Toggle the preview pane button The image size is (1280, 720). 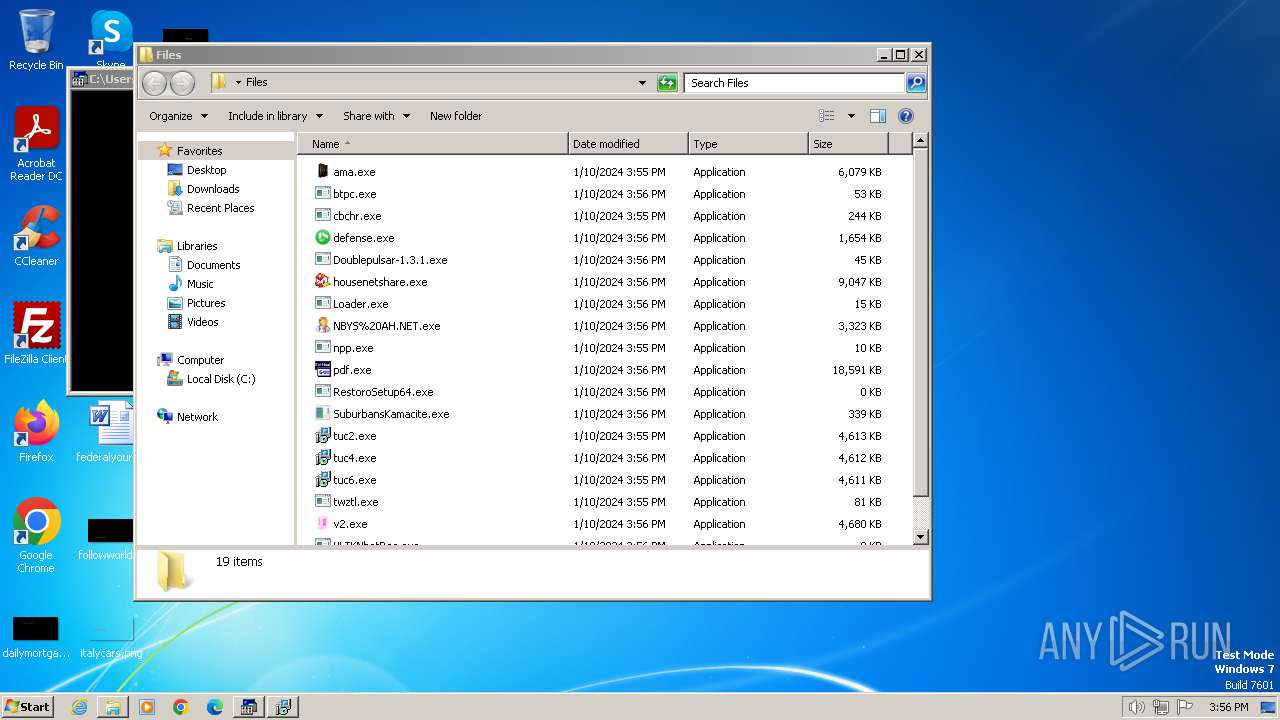coord(877,116)
